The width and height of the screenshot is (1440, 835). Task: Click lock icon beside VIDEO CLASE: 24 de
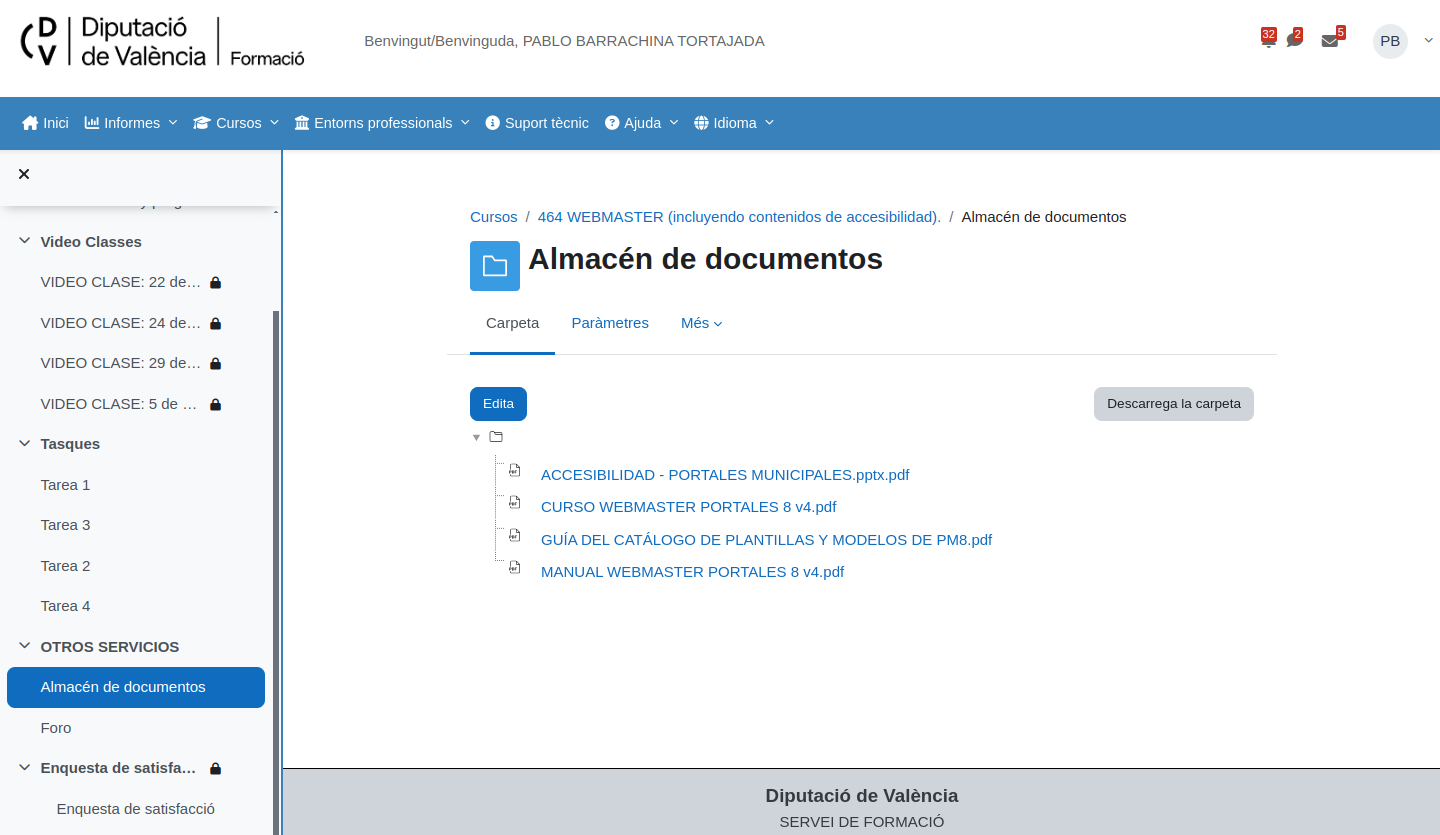click(x=215, y=324)
